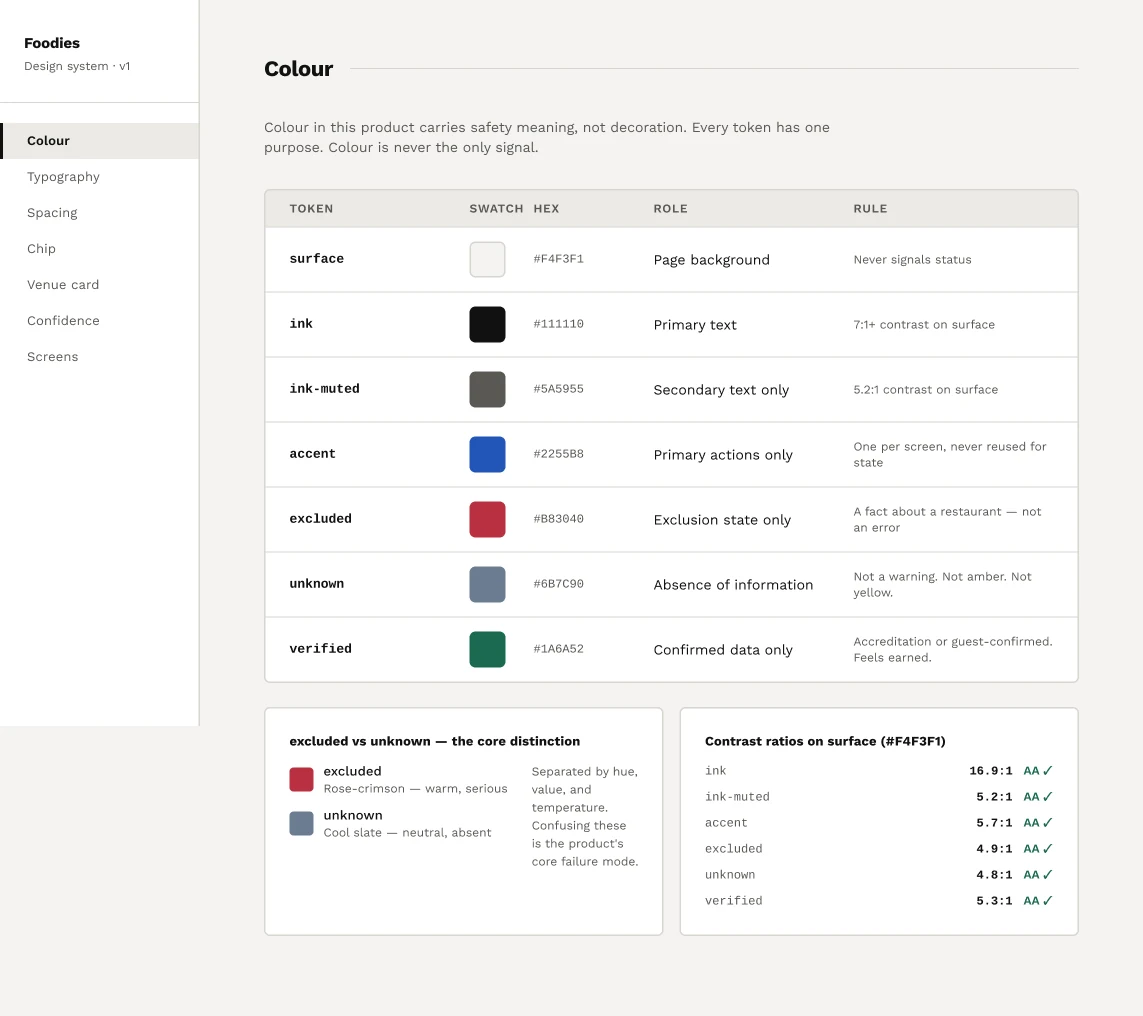Open the Confidence page

tap(100, 321)
